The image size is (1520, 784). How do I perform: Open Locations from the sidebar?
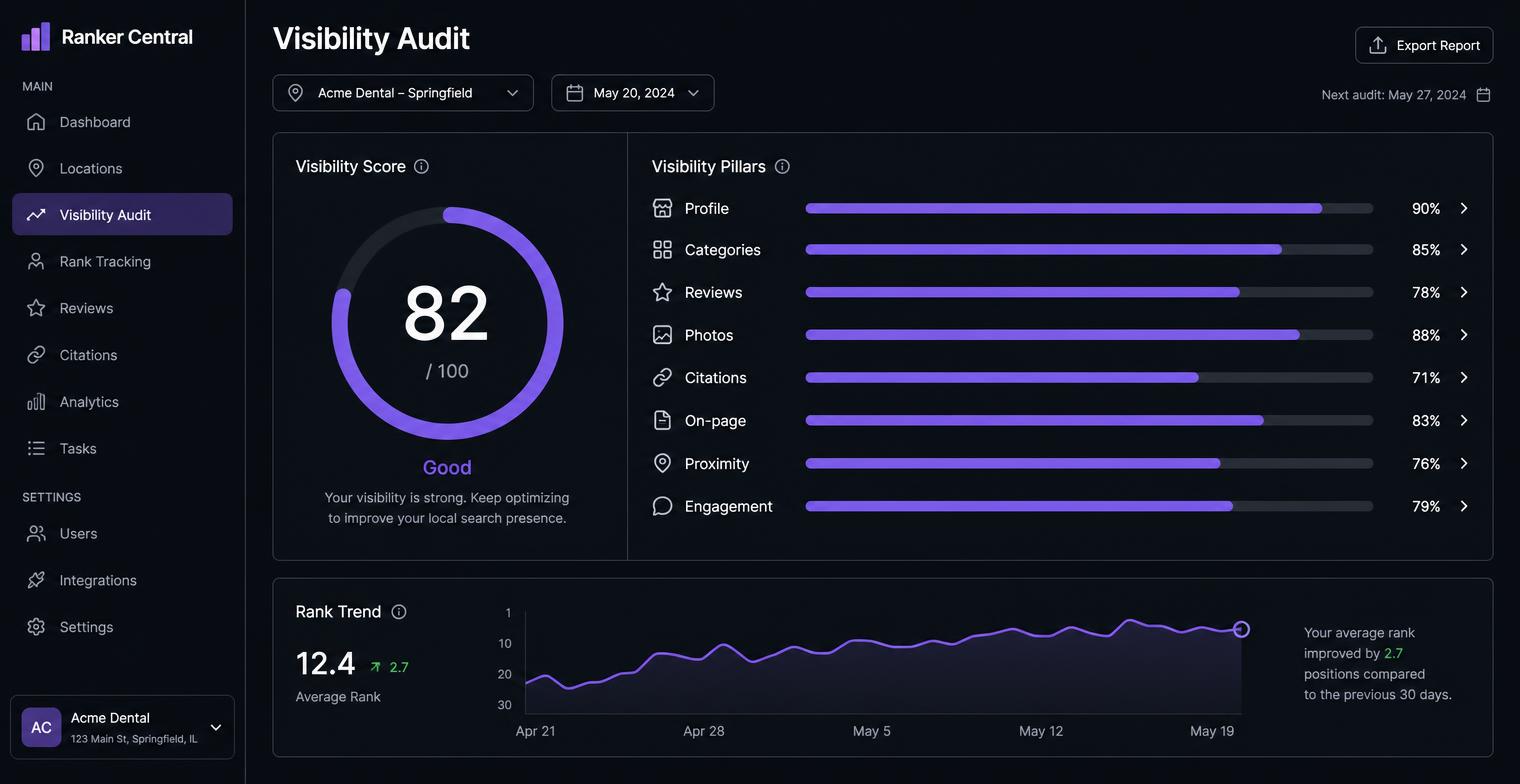tap(122, 168)
